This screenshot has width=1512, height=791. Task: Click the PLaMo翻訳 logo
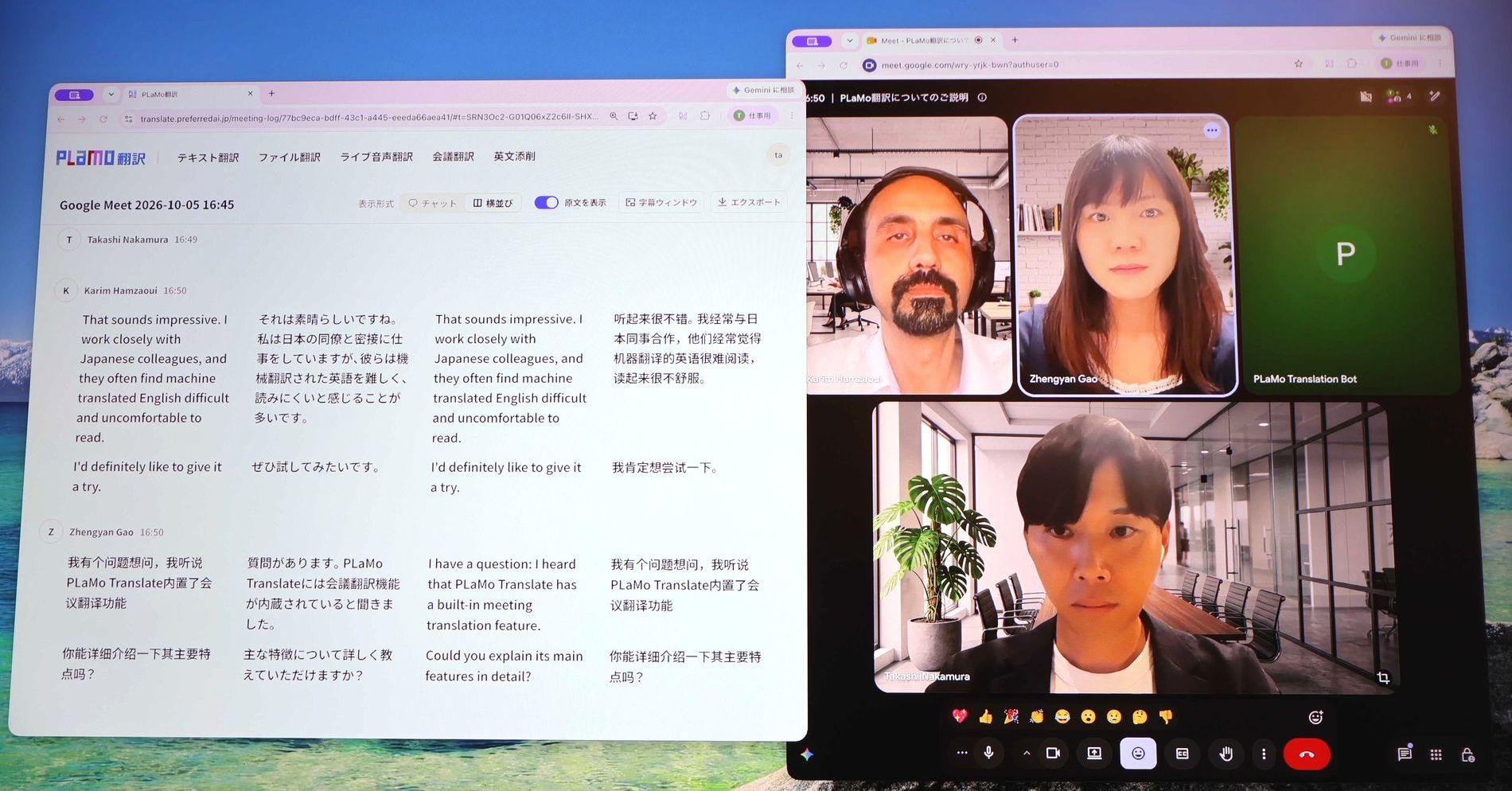(x=100, y=158)
